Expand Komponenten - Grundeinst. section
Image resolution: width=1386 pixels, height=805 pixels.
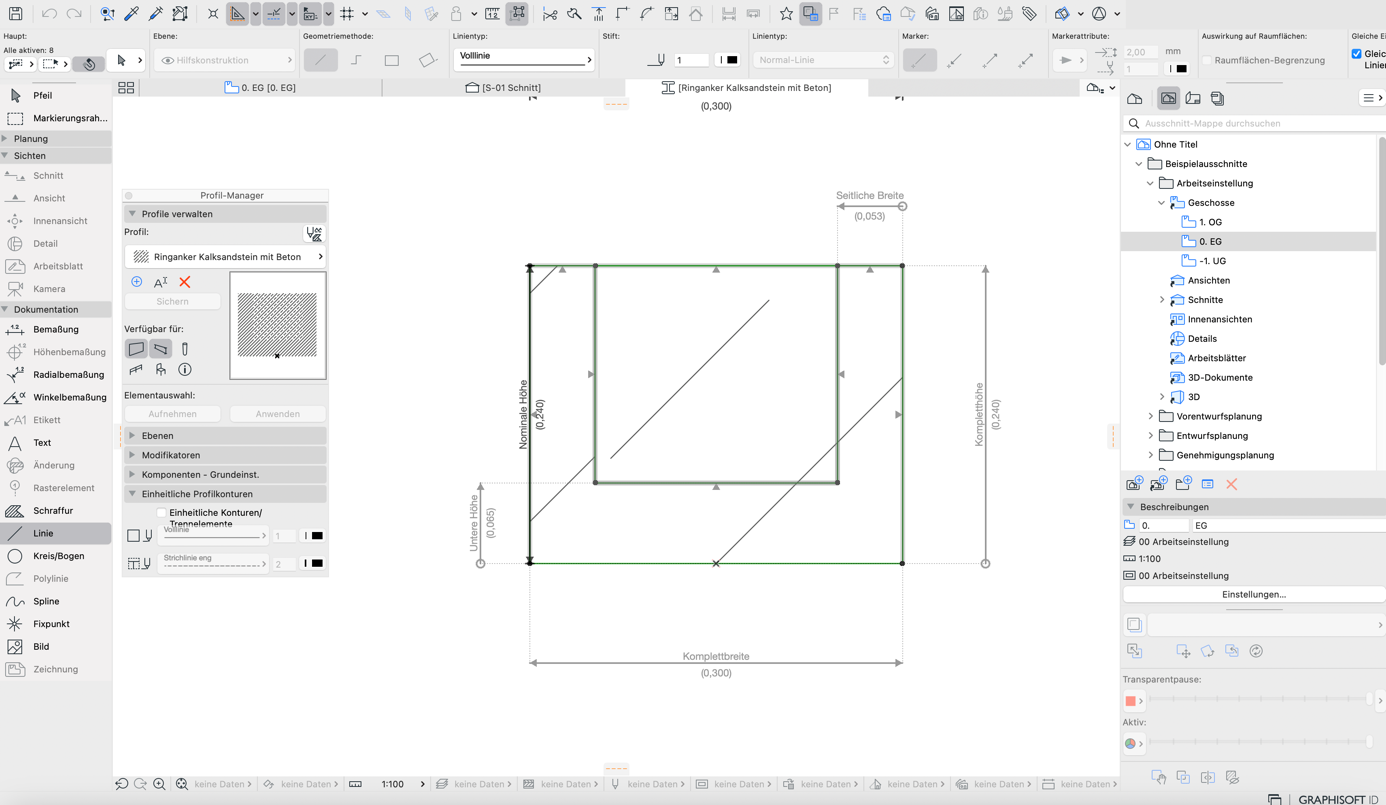point(225,475)
